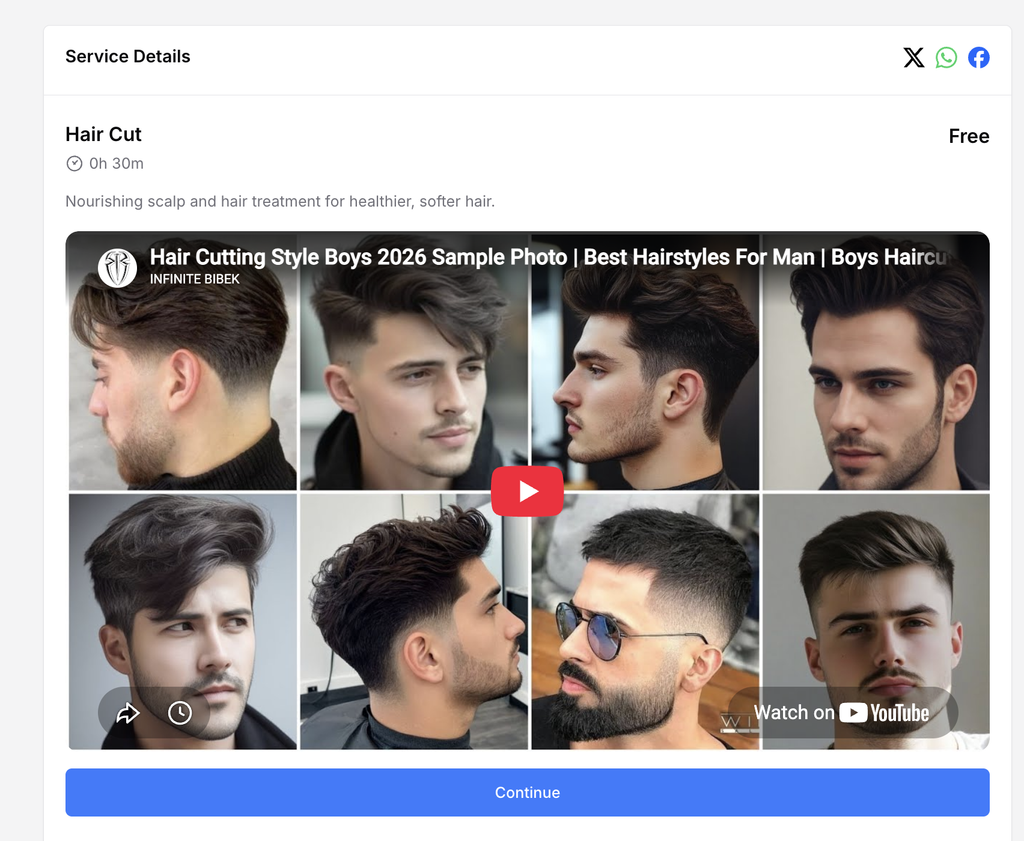Share on Facebook icon
1024x841 pixels.
pos(978,57)
